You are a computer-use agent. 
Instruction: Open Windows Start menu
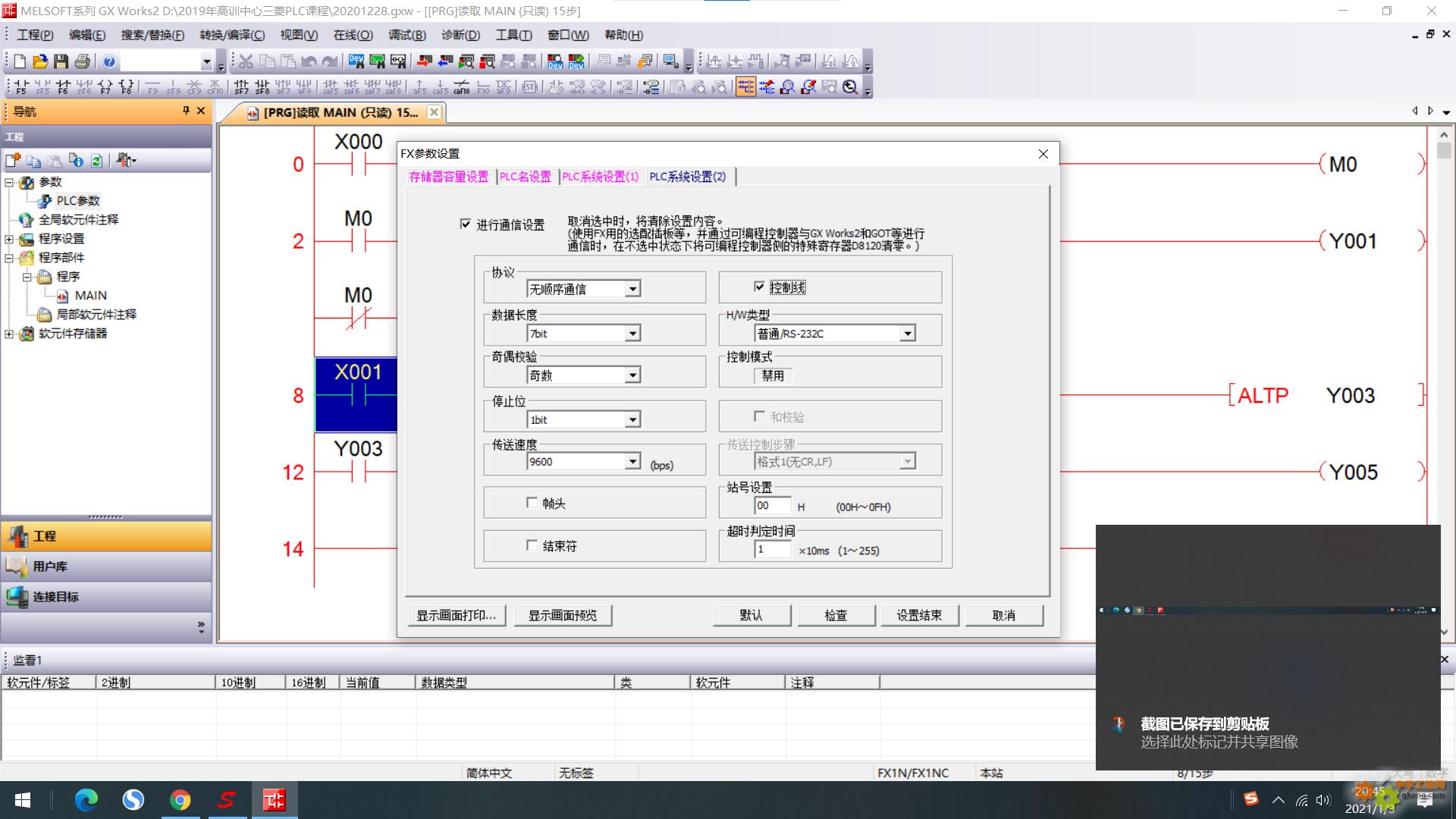point(23,800)
